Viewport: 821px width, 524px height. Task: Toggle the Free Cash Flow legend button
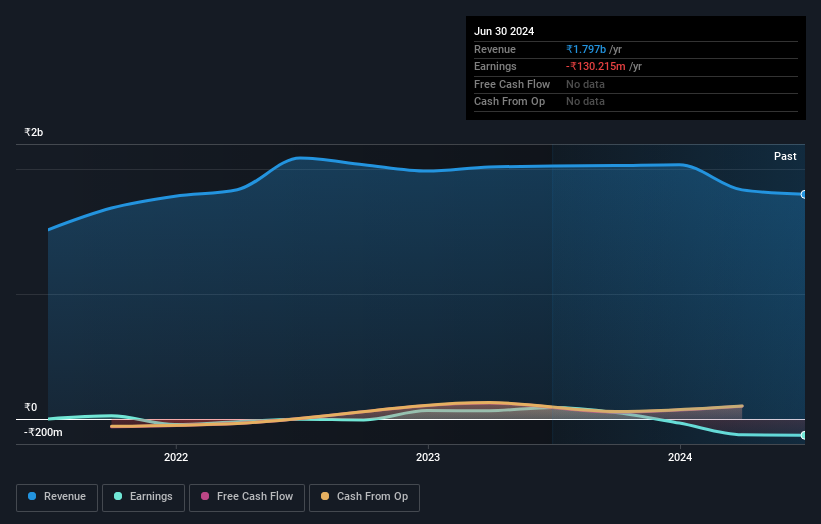(247, 497)
